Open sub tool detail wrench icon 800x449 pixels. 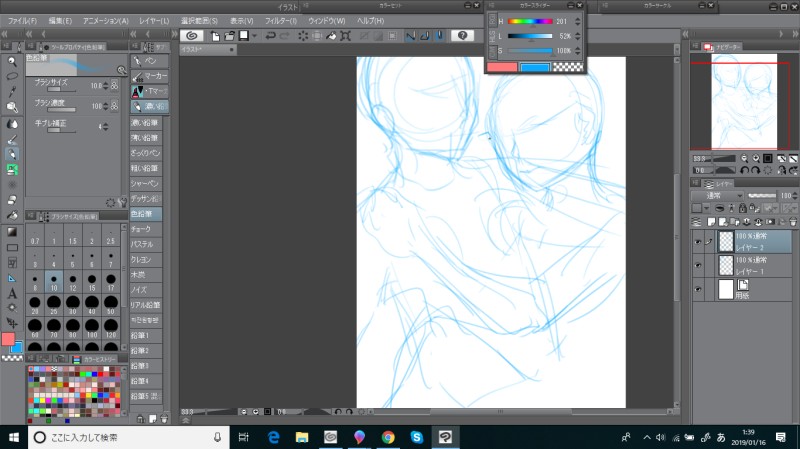(122, 202)
